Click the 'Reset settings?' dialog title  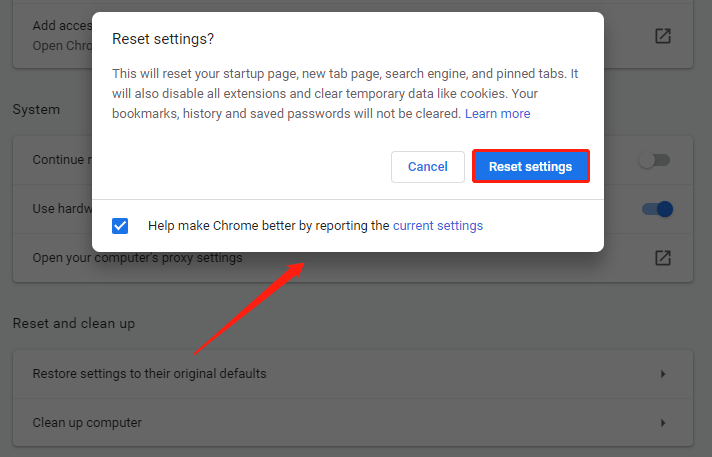point(163,39)
